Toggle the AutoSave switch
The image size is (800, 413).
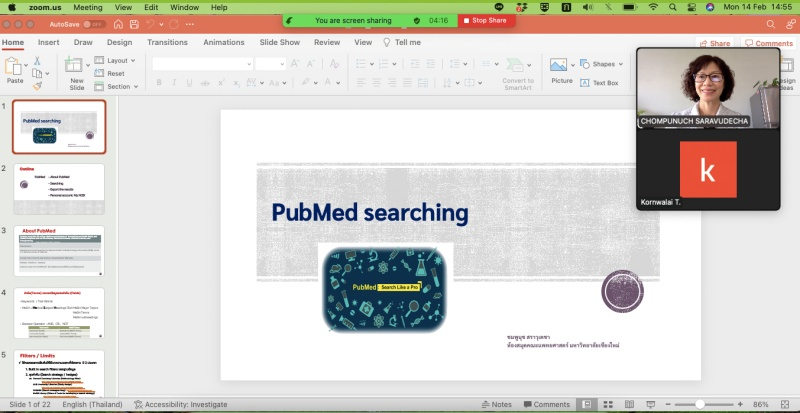93,24
